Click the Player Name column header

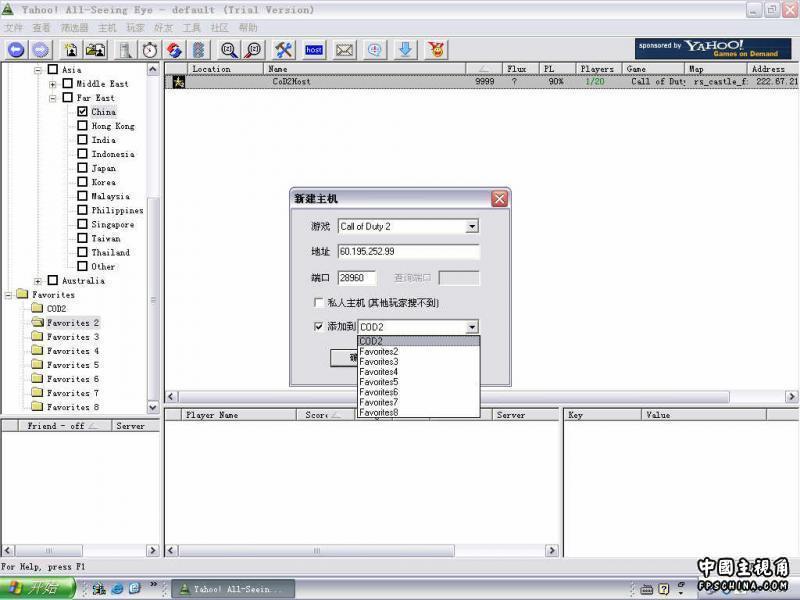click(238, 415)
